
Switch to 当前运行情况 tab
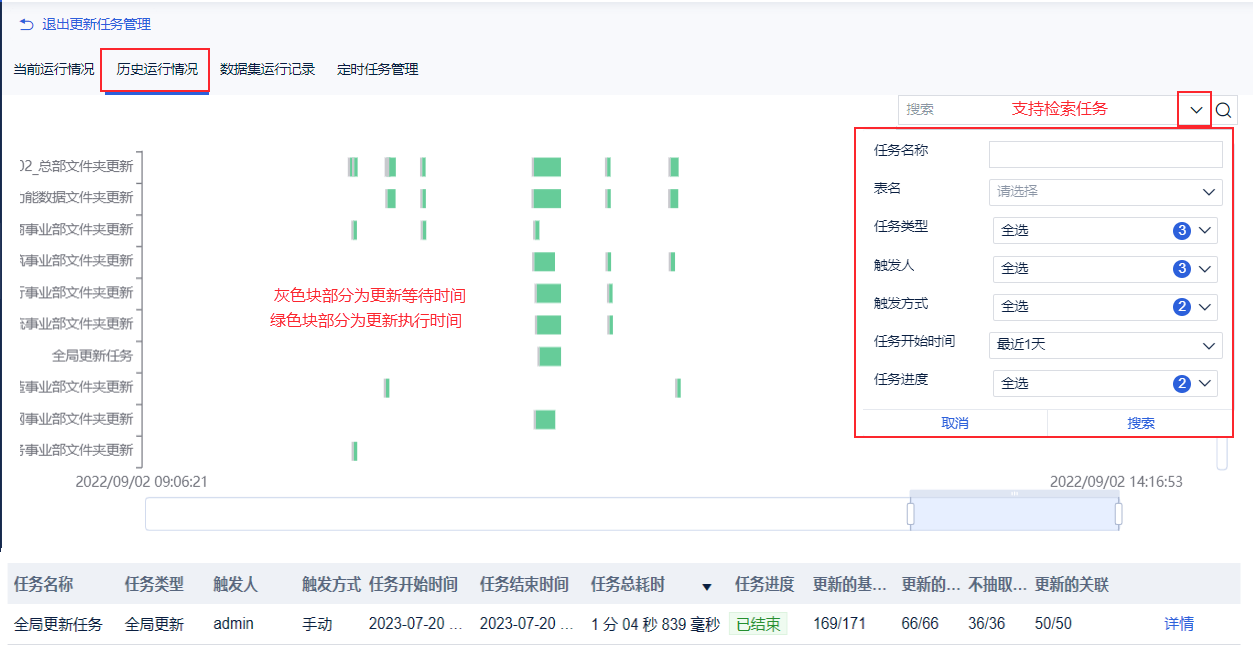54,70
